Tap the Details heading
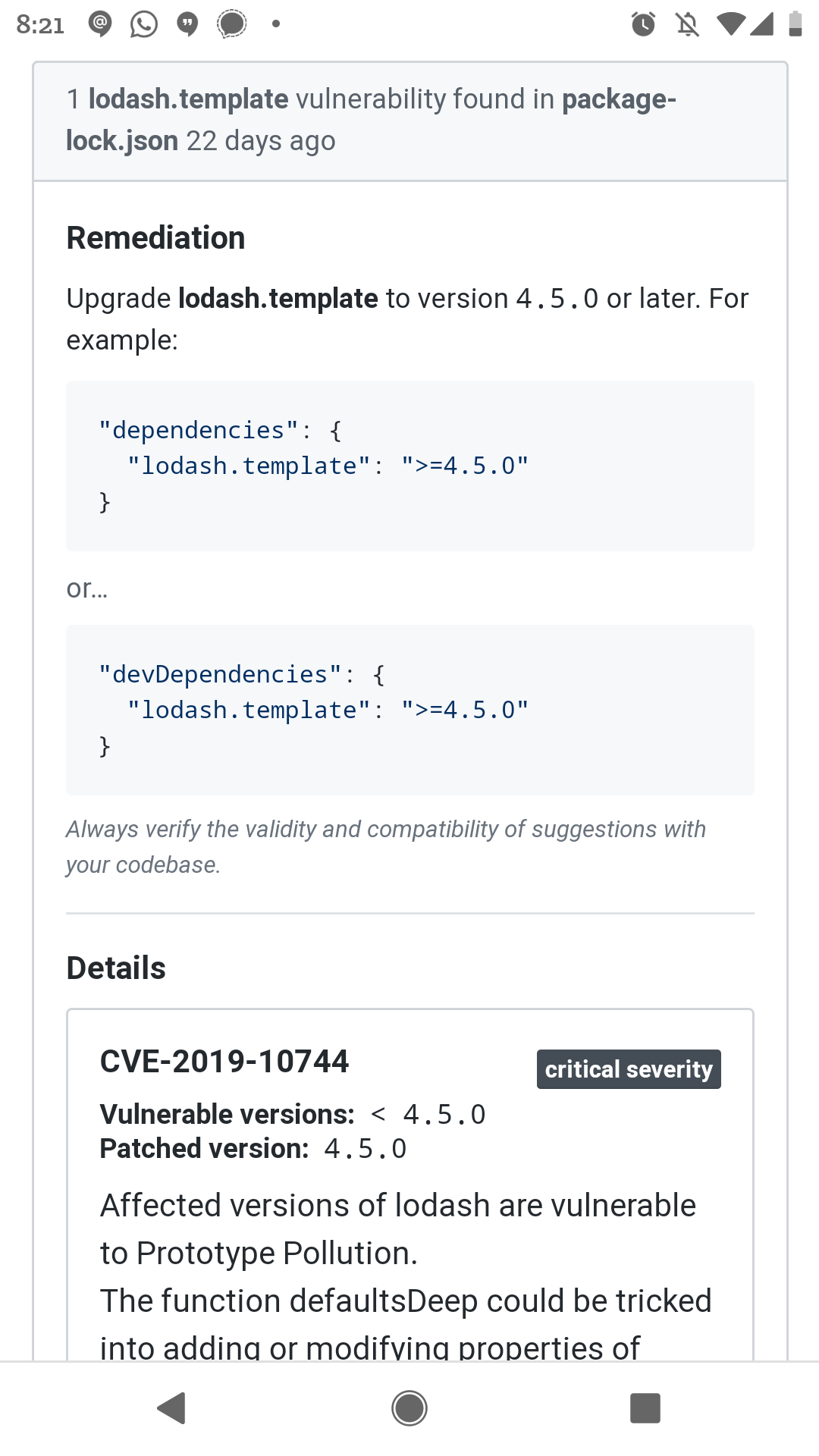 tap(116, 968)
